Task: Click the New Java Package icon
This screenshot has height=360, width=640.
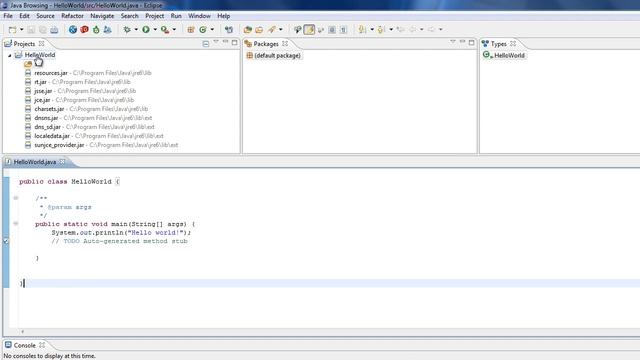Action: [x=191, y=29]
